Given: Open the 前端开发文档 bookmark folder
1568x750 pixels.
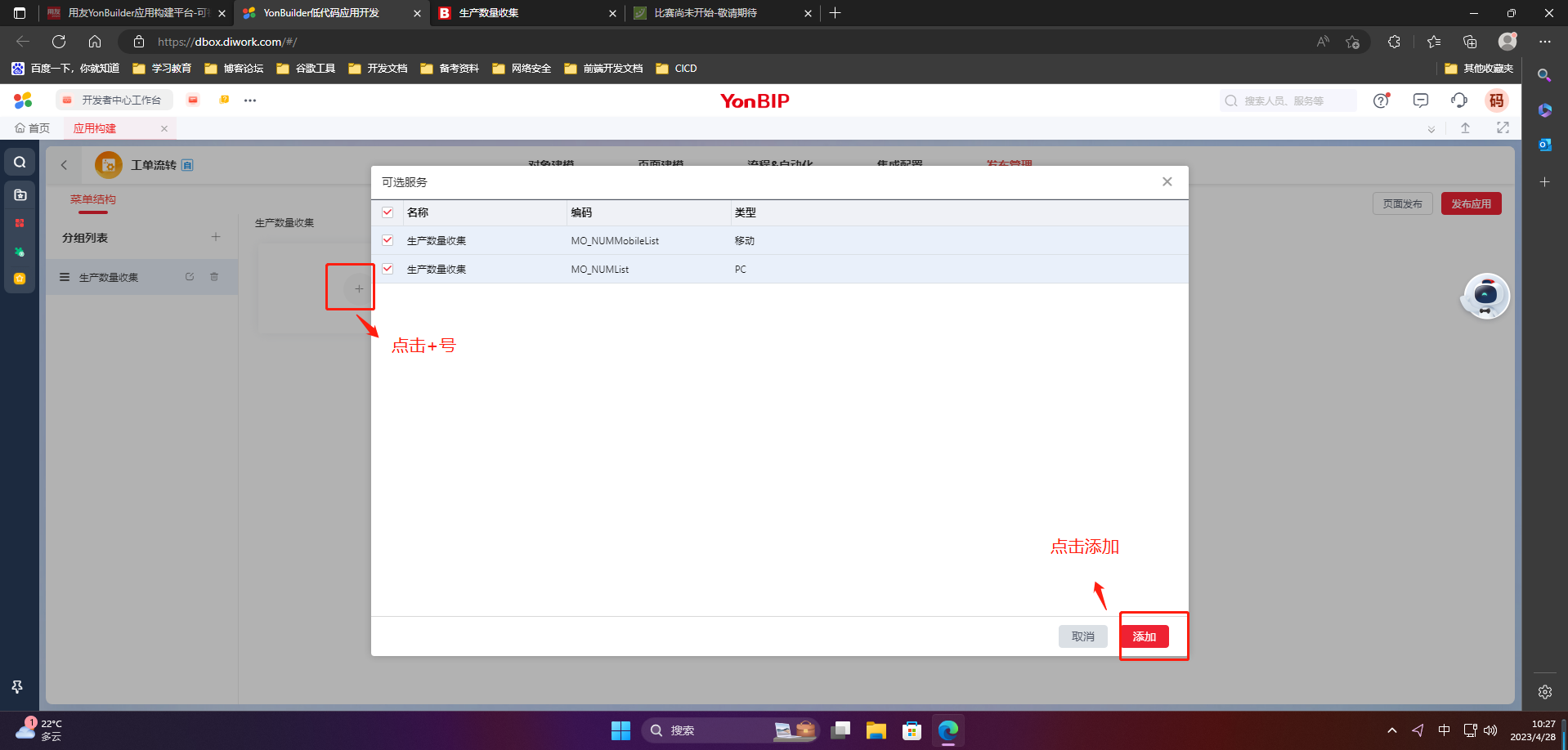Looking at the screenshot, I should (603, 69).
